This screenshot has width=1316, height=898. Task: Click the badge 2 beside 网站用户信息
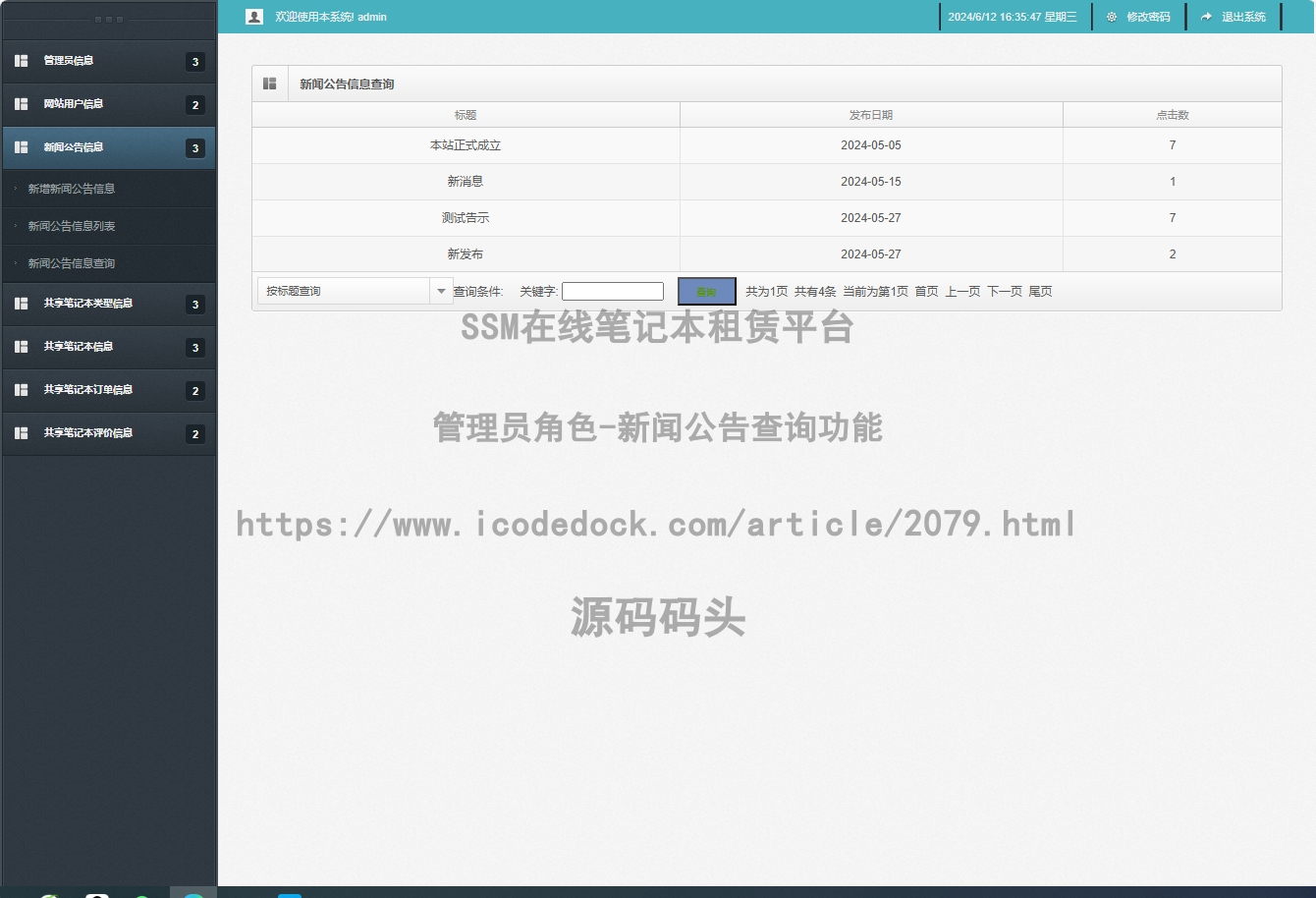[195, 105]
